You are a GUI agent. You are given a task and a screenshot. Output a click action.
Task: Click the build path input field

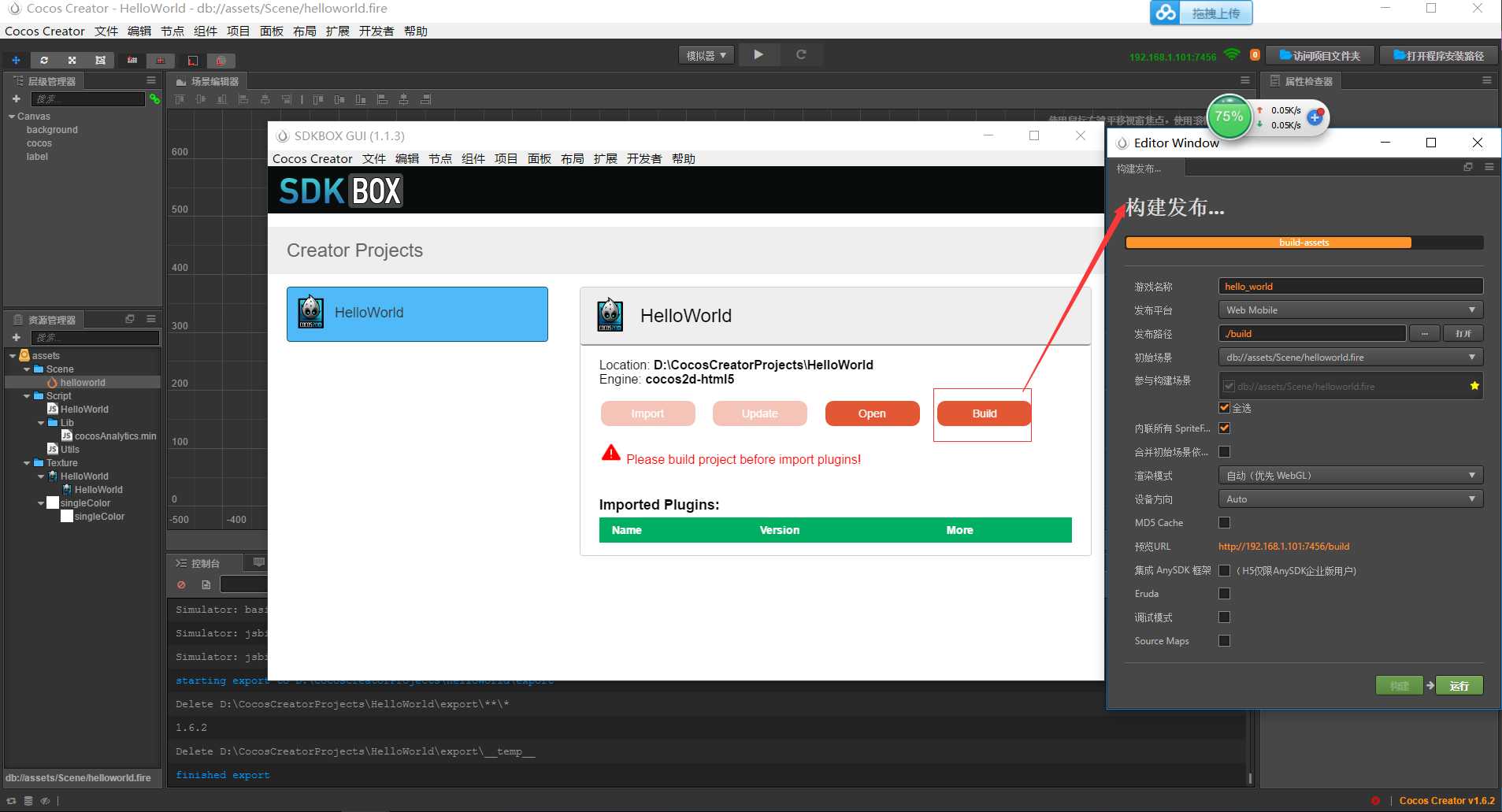point(1311,333)
